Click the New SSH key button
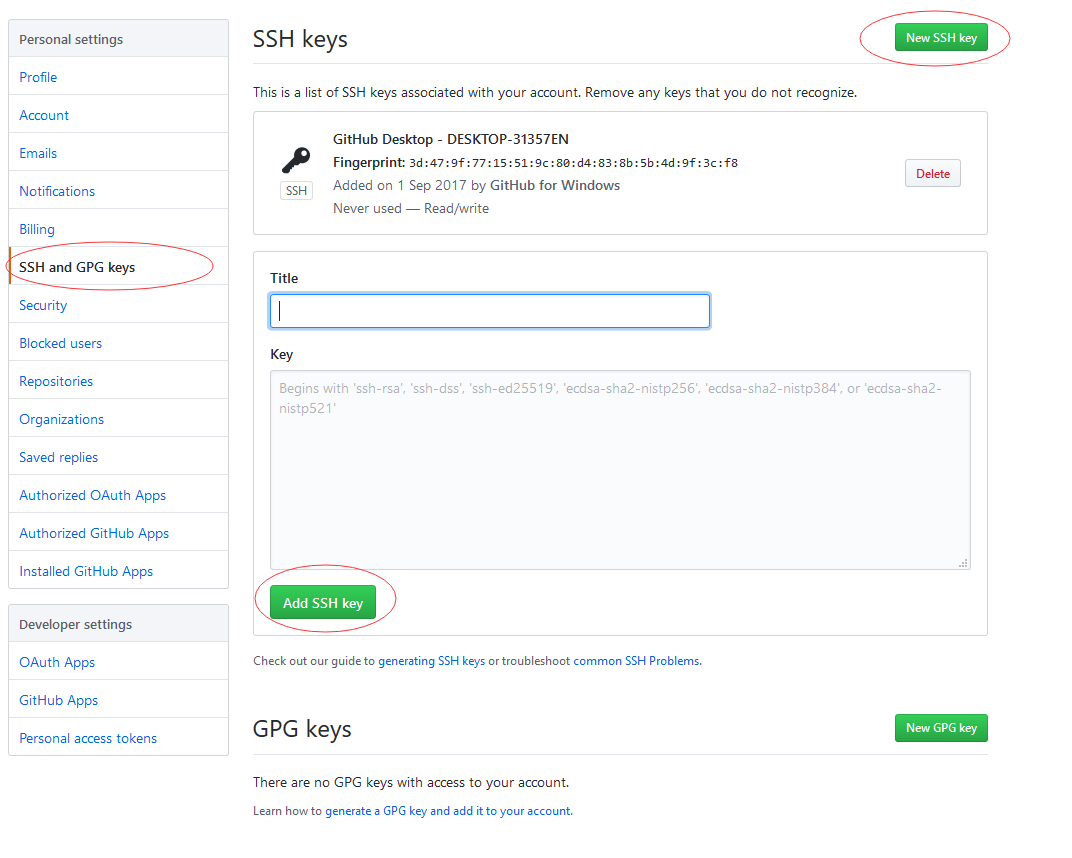The image size is (1072, 858). click(941, 38)
